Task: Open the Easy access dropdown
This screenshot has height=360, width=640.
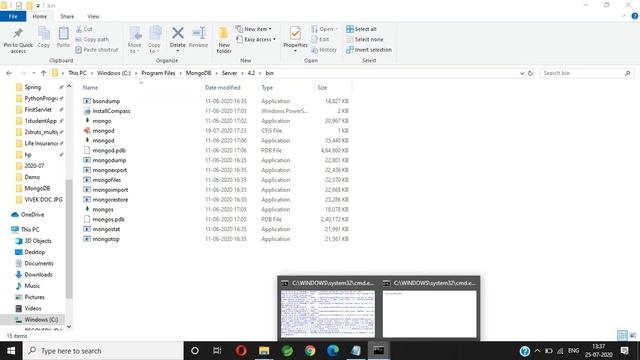Action: click(256, 39)
